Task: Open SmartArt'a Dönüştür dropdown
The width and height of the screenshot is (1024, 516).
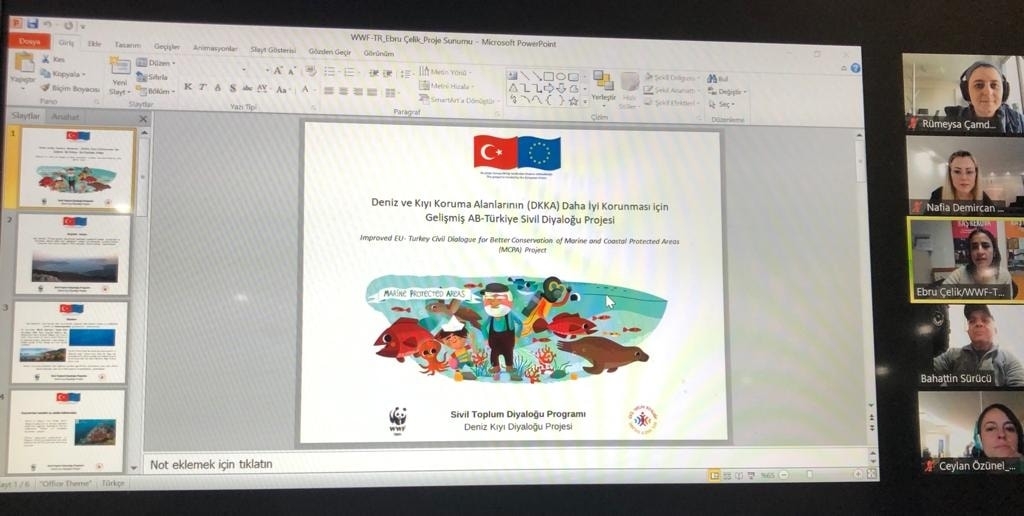Action: point(460,100)
